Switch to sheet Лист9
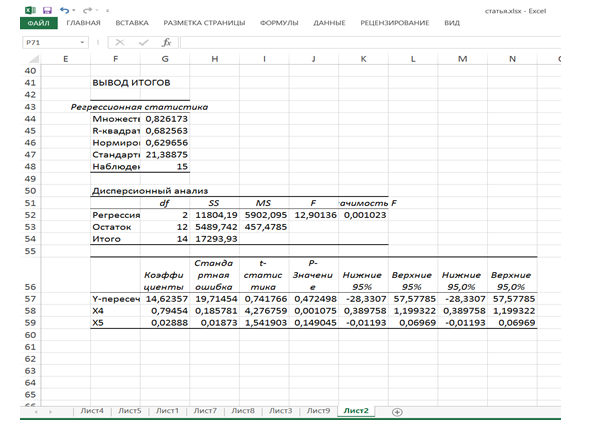 pos(318,411)
